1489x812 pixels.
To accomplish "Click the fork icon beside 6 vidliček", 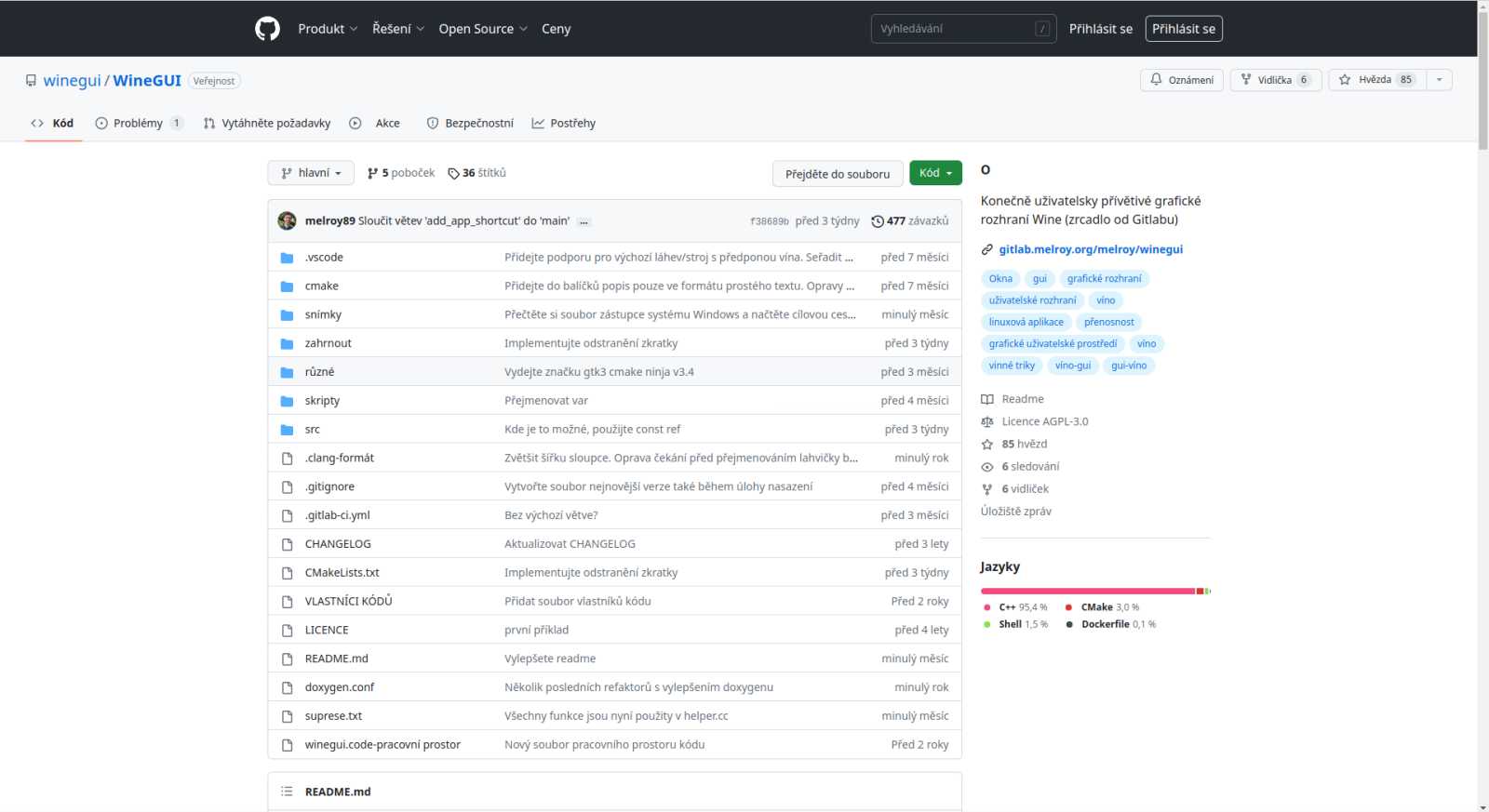I will tap(987, 489).
